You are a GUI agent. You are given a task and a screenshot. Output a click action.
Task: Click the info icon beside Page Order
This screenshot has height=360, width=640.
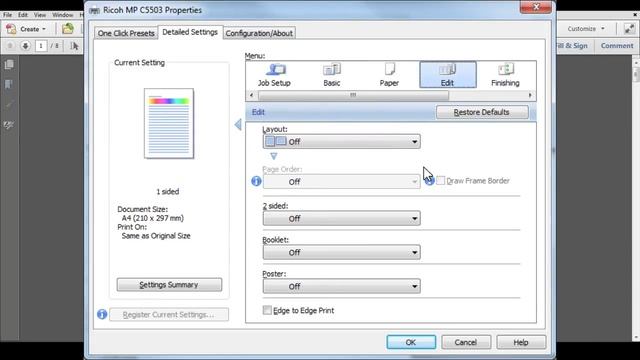click(x=256, y=181)
